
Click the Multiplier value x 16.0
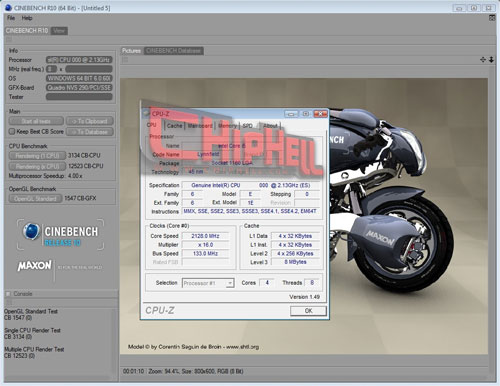pos(205,245)
